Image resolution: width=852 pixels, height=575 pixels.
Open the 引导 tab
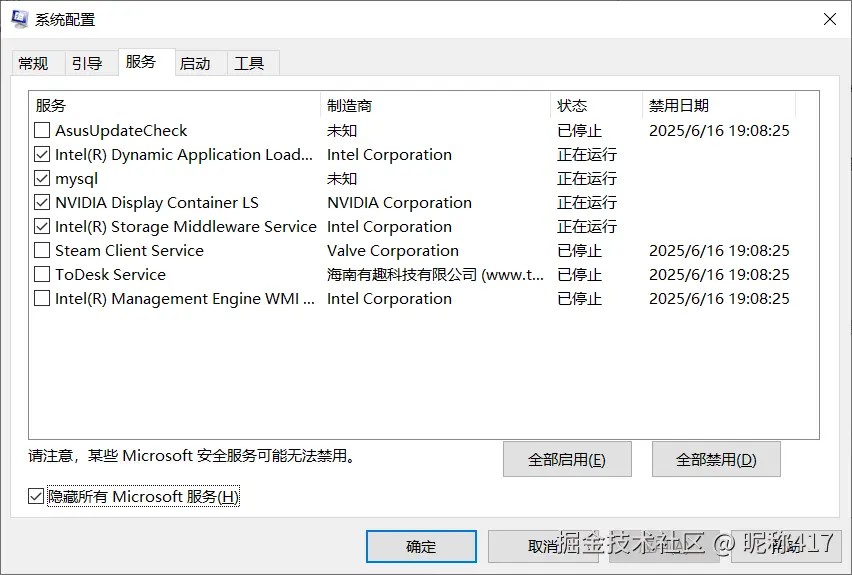pyautogui.click(x=87, y=63)
